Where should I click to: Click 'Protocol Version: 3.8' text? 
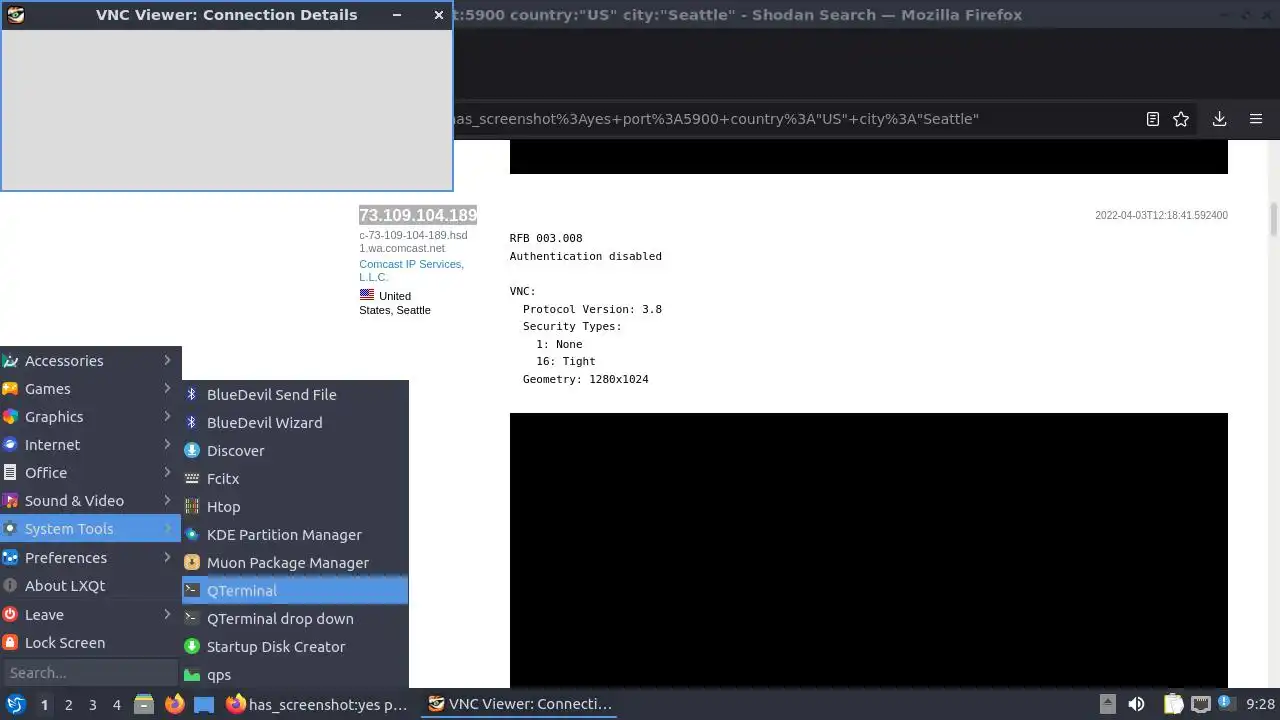coord(592,309)
